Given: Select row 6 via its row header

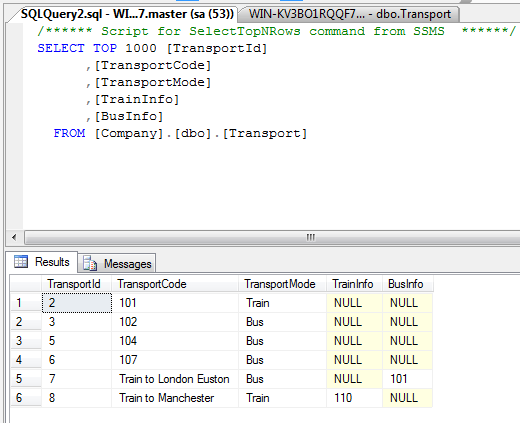Looking at the screenshot, I should [26, 398].
